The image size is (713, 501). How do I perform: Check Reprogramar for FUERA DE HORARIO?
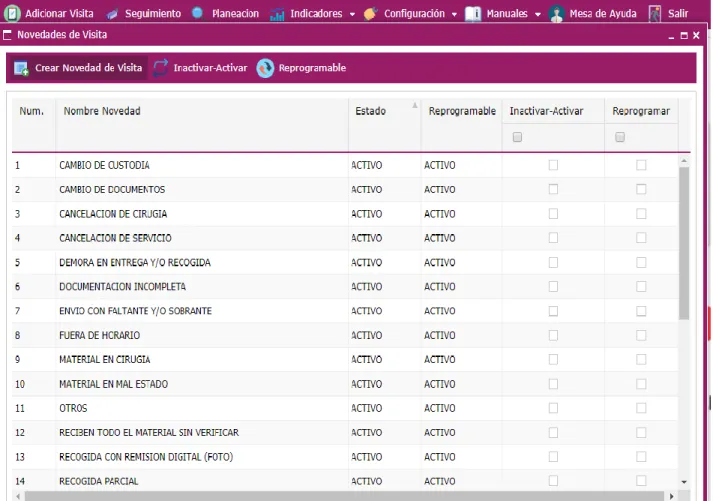point(641,335)
